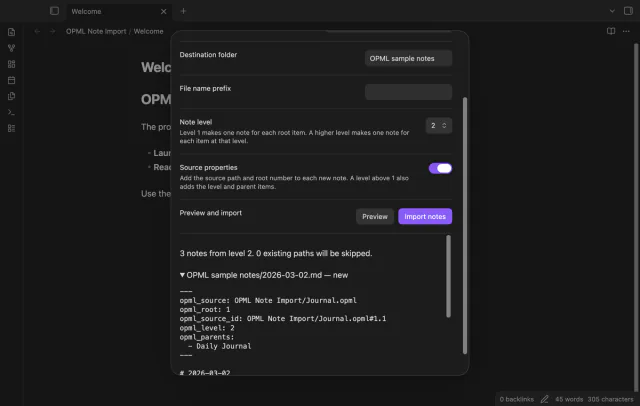Toggle the right sidebar icon
640x406 pixels.
(628, 11)
